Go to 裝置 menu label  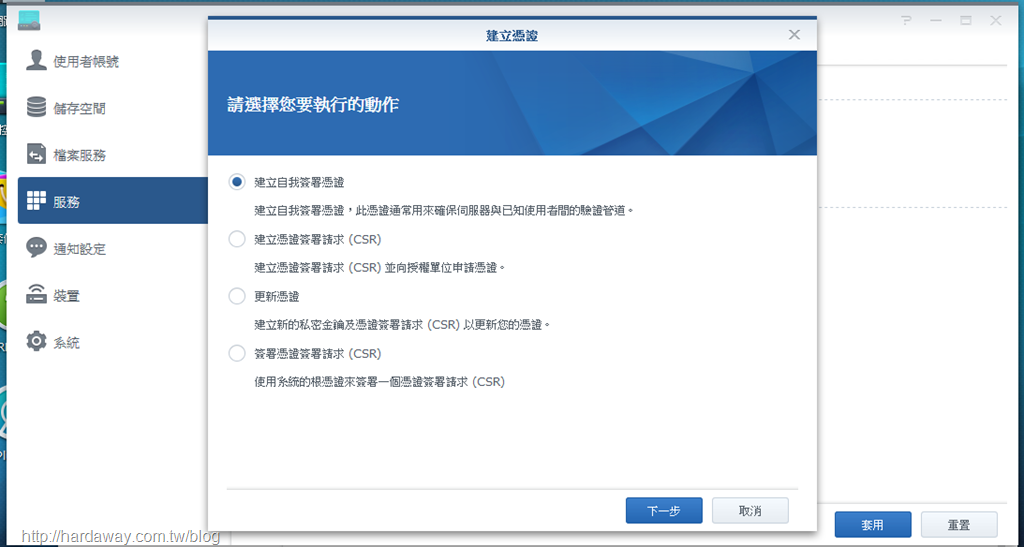[x=67, y=296]
